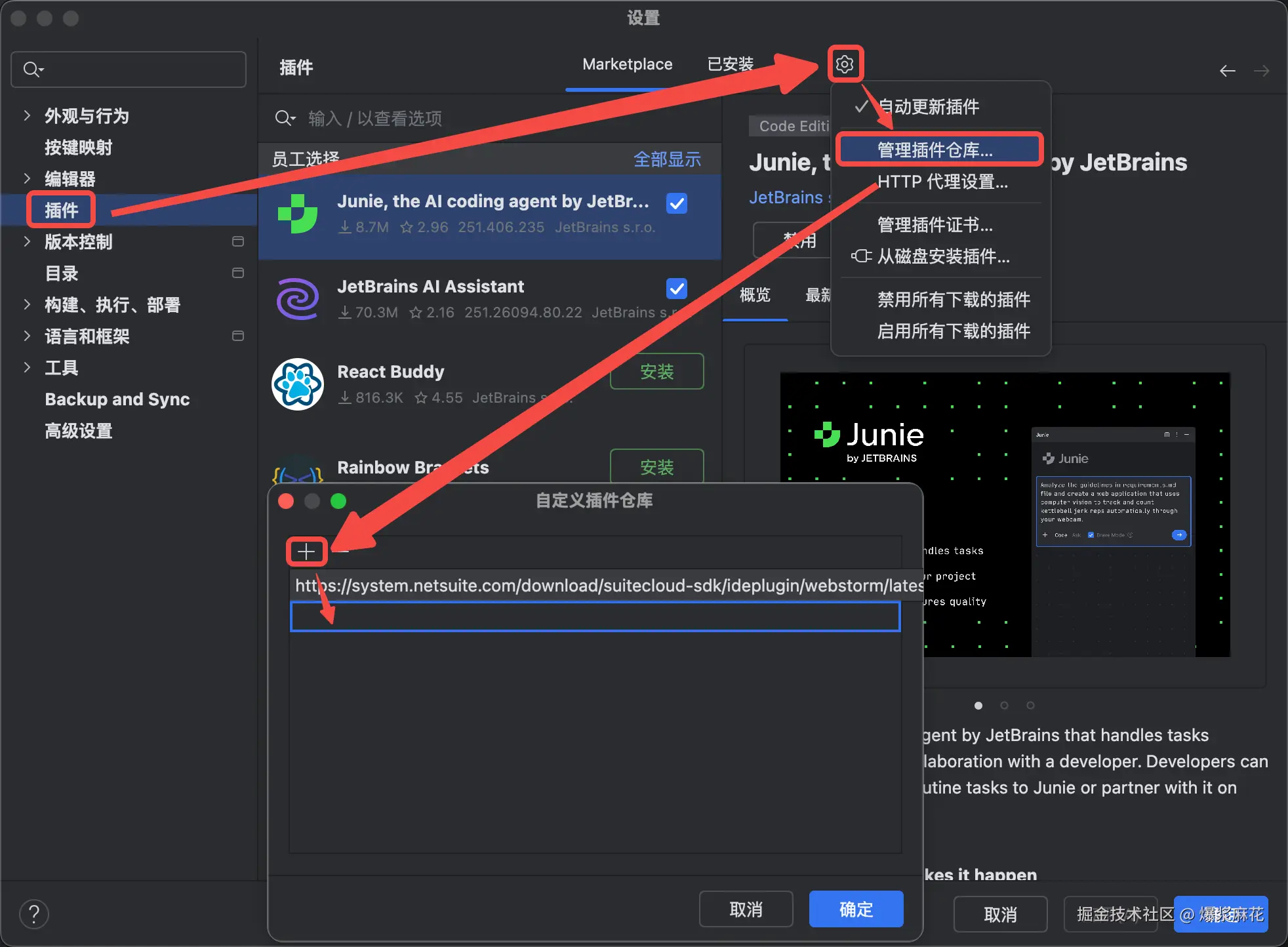Open the plugin settings gear icon
Screen dimensions: 1288x947
(x=845, y=64)
